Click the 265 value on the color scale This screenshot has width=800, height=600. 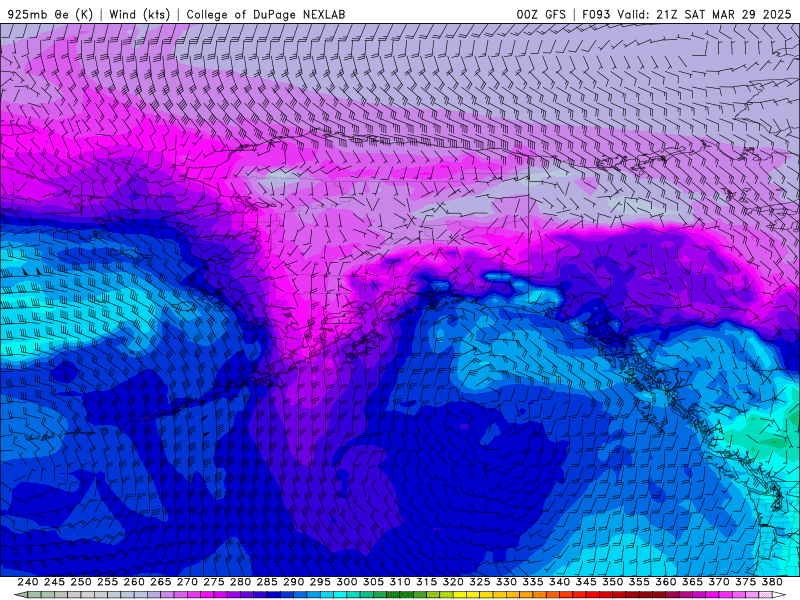(x=160, y=582)
